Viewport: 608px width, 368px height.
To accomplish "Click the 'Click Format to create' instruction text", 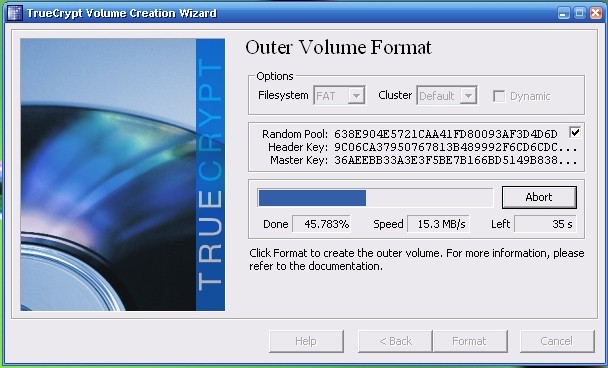I will (416, 260).
